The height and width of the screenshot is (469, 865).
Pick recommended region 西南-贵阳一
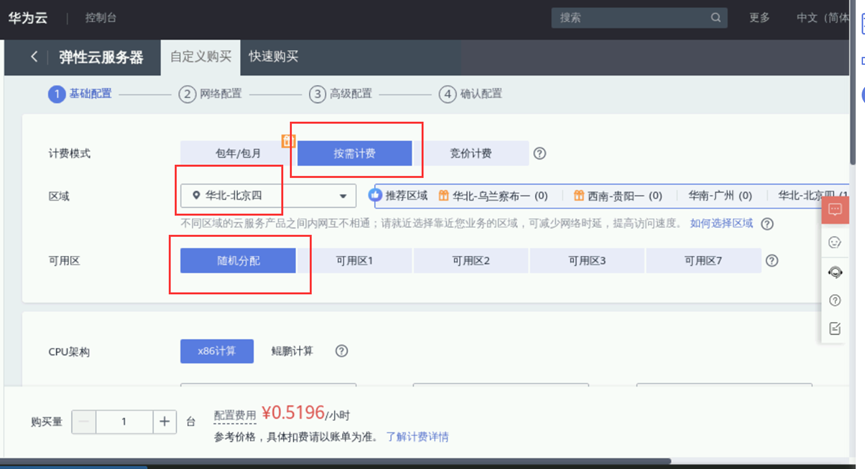(618, 195)
